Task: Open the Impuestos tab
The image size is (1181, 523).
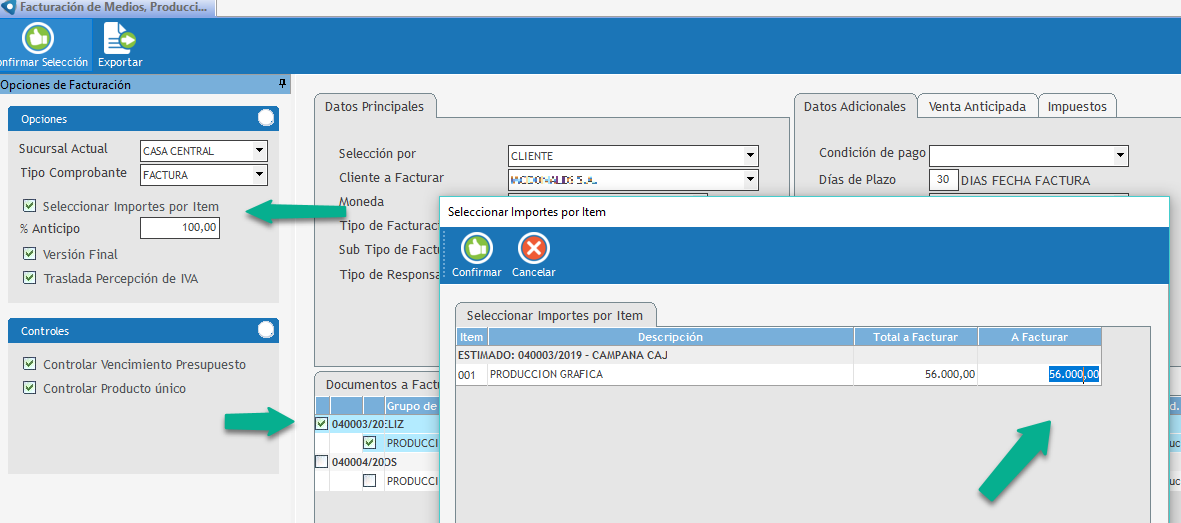Action: point(1077,106)
